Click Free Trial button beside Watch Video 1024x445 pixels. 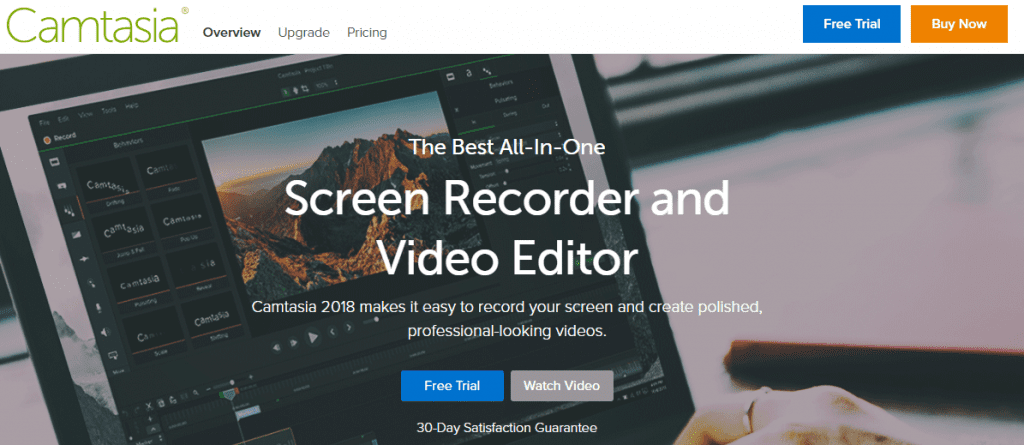[452, 386]
